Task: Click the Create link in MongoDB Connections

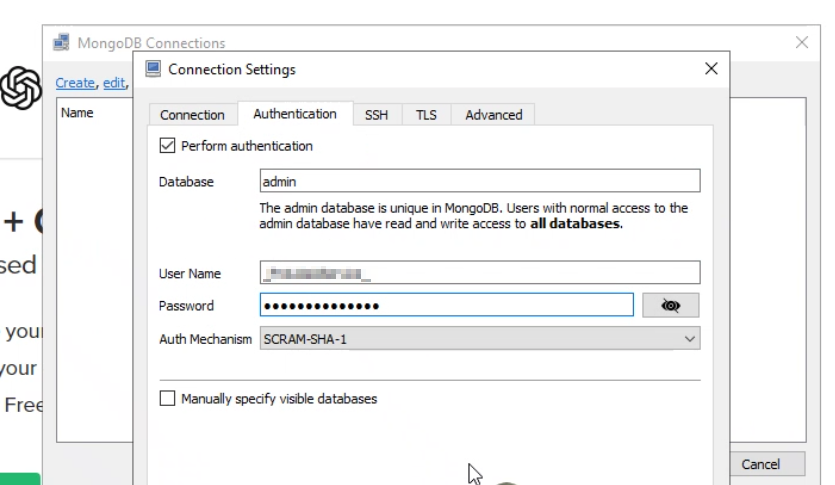Action: click(75, 83)
